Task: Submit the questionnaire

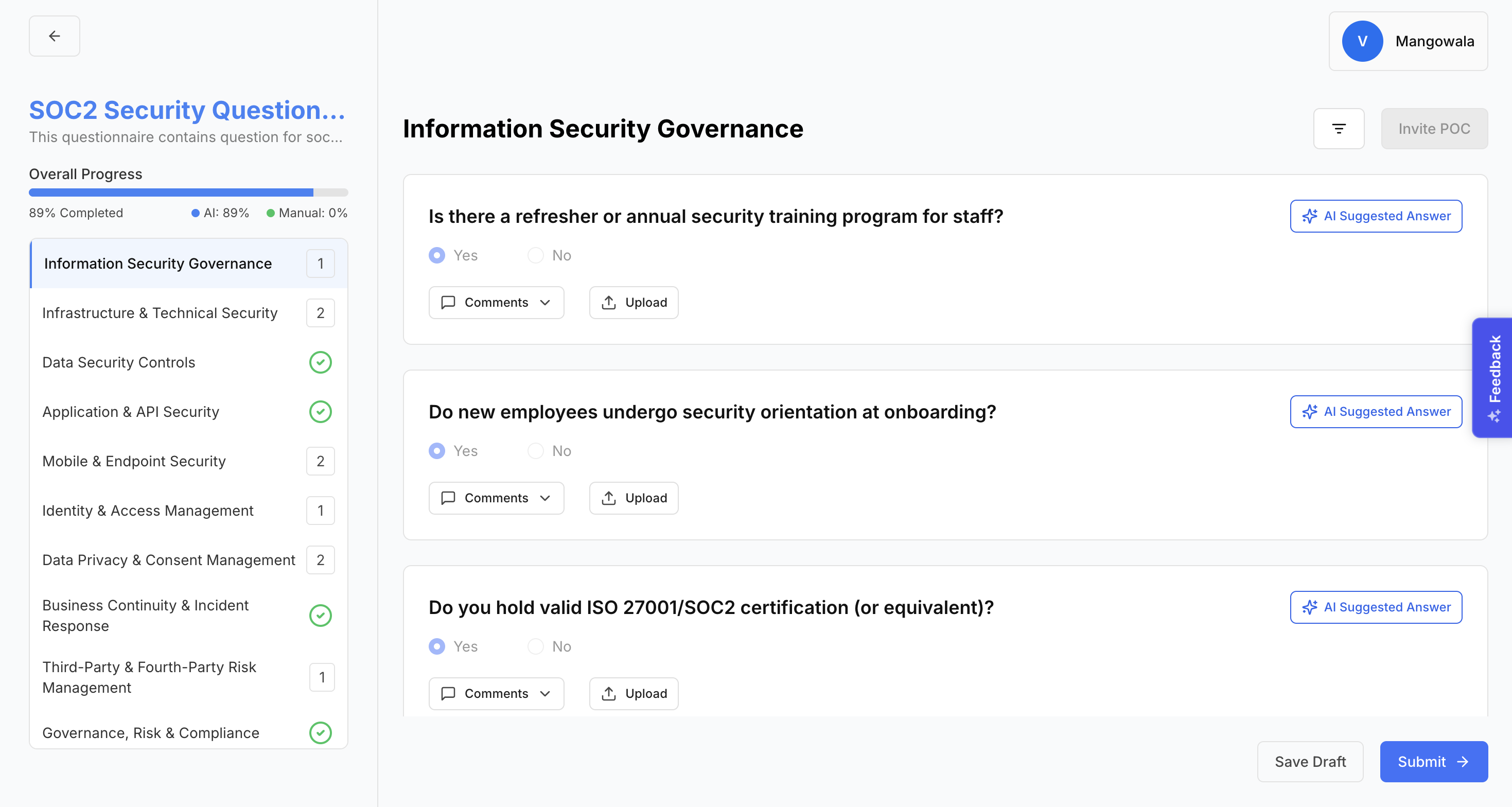Action: click(x=1433, y=761)
